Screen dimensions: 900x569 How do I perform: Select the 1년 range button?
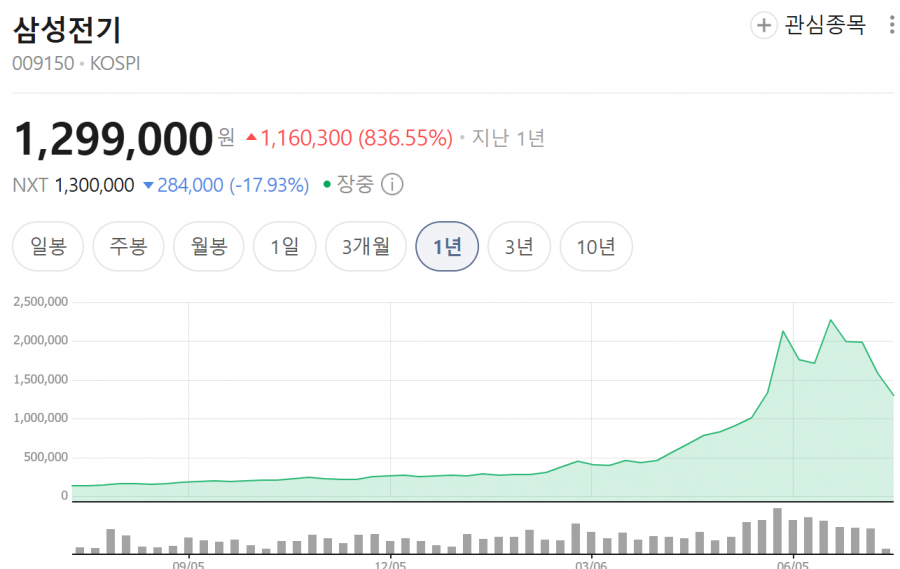pos(447,246)
